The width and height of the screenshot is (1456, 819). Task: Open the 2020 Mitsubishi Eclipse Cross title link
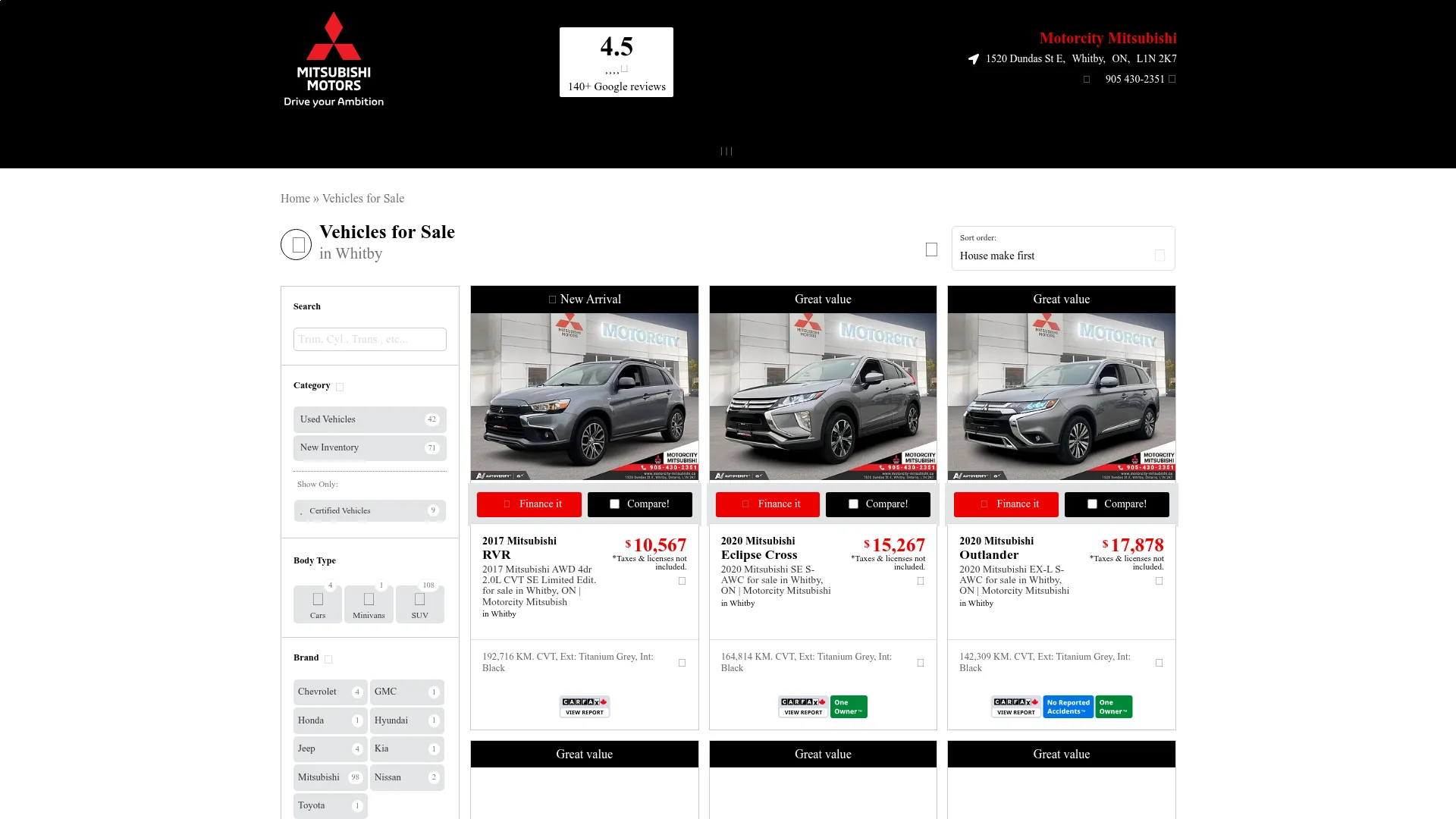(x=759, y=548)
